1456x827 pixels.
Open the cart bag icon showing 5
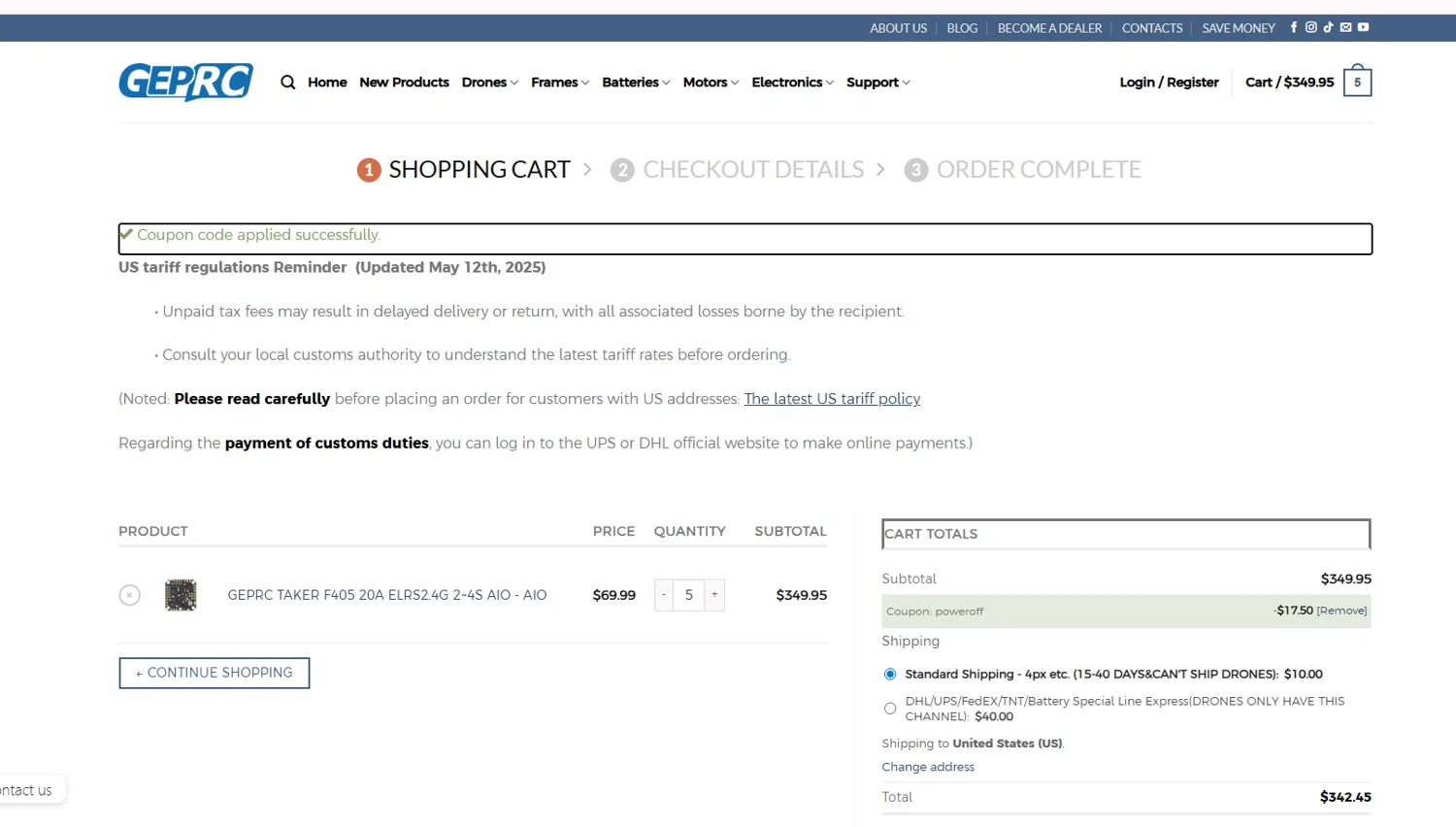click(x=1357, y=83)
